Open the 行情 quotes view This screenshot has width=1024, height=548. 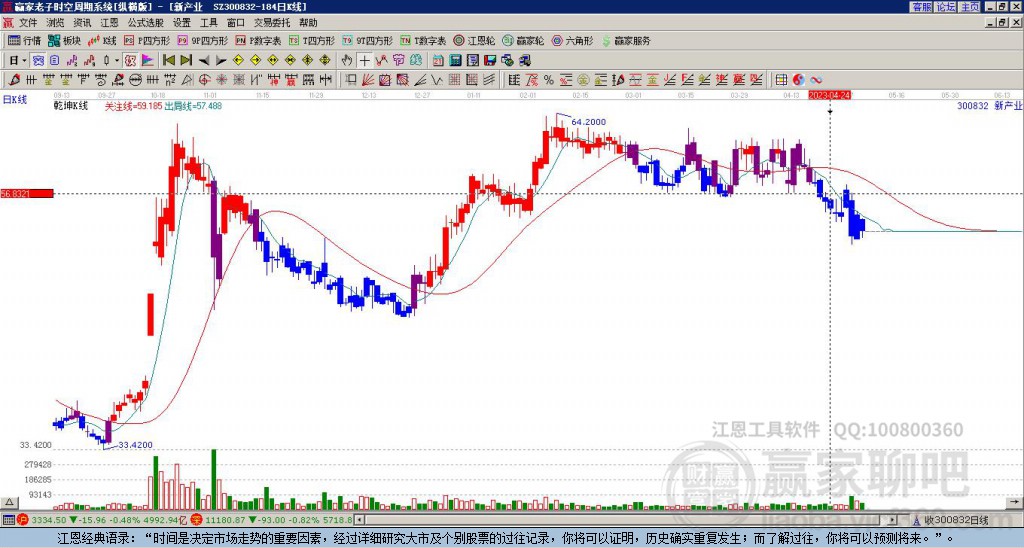[x=24, y=40]
